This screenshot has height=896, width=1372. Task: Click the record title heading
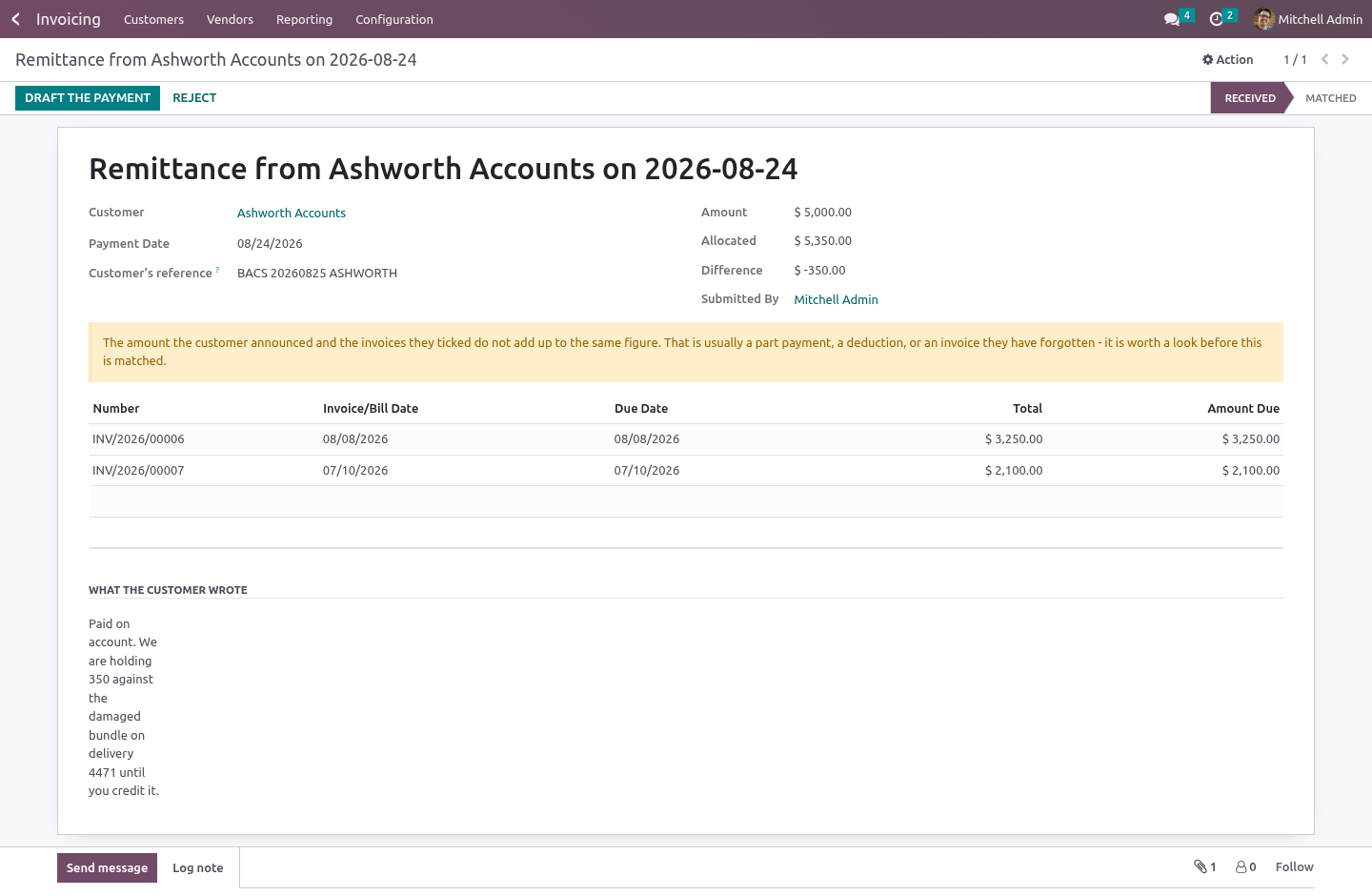pyautogui.click(x=443, y=169)
